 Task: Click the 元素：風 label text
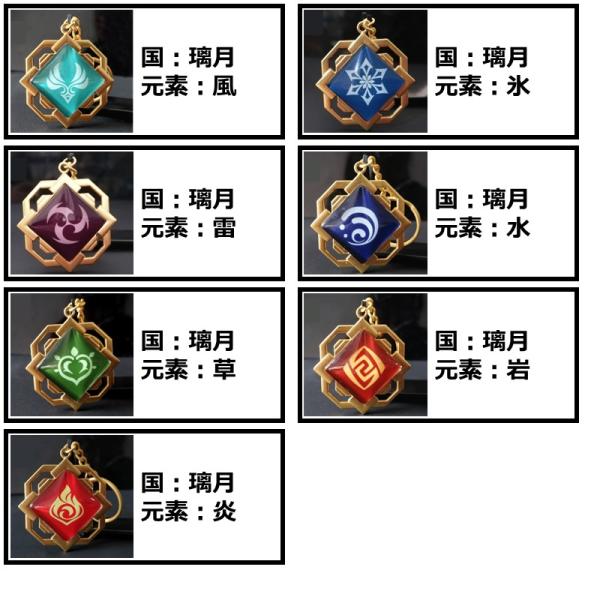[x=189, y=86]
